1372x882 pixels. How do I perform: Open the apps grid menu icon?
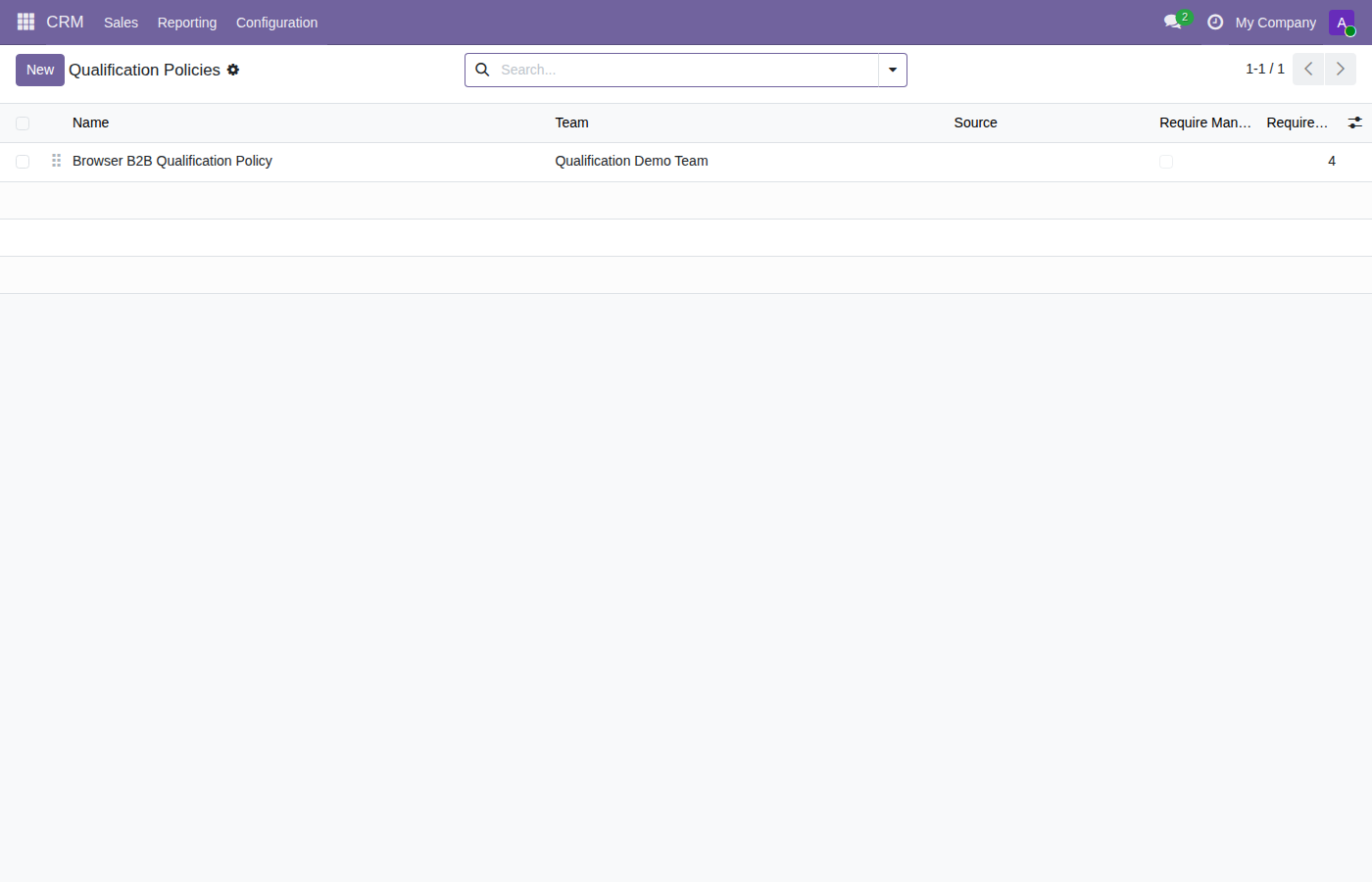click(25, 22)
